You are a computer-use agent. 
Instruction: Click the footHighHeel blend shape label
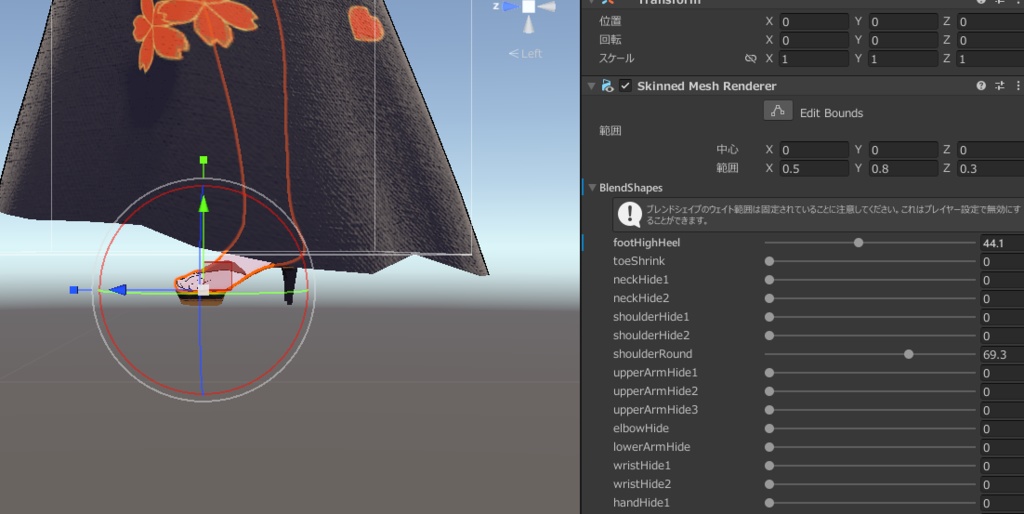click(x=647, y=242)
